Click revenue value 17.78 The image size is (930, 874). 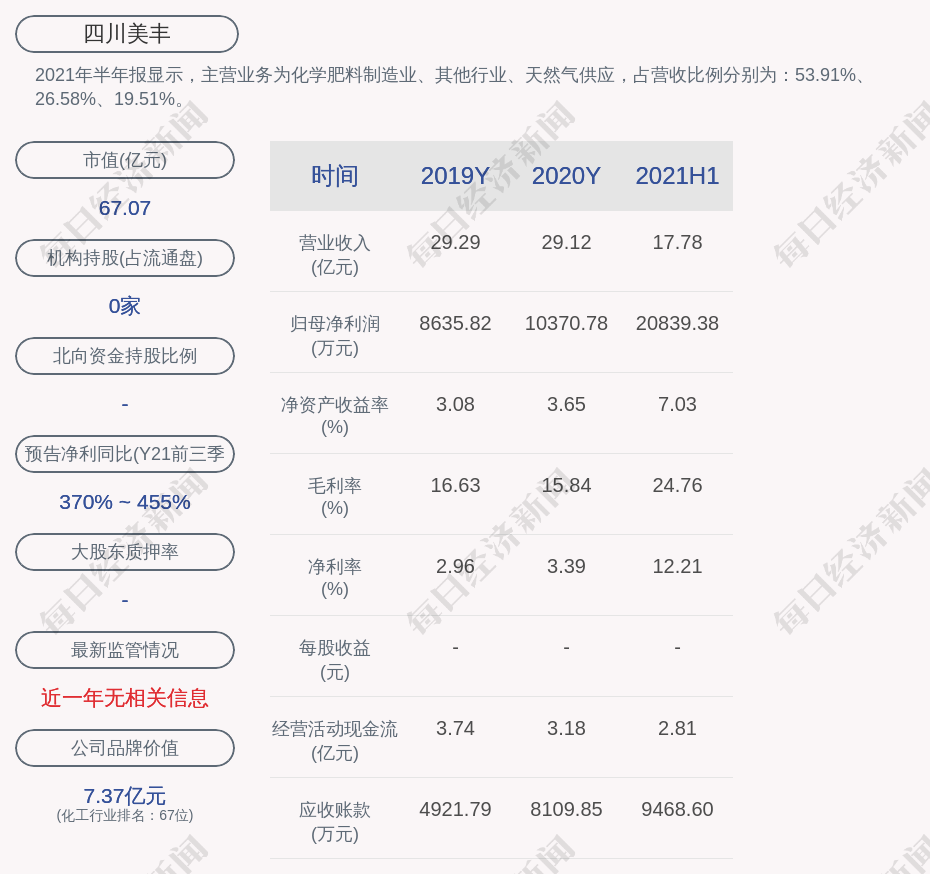(677, 243)
